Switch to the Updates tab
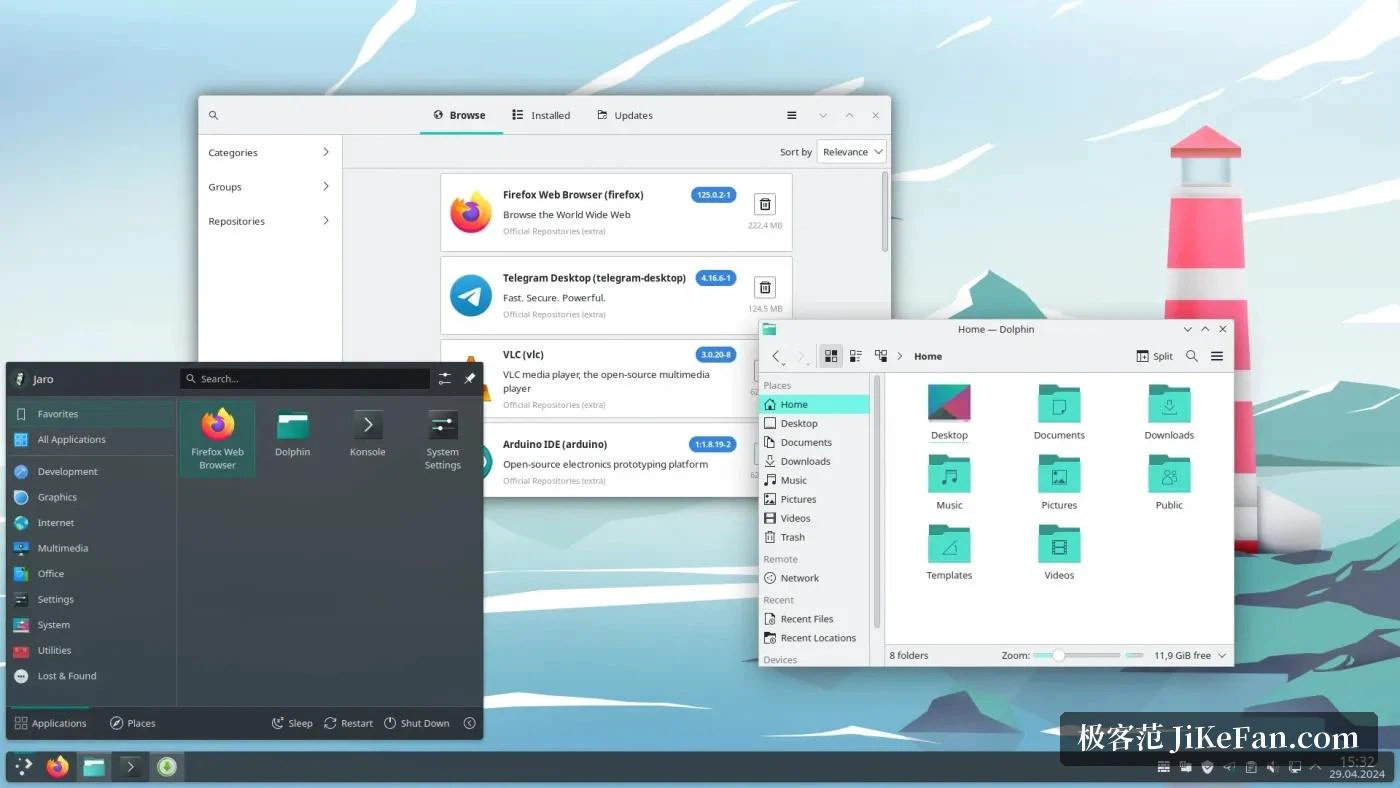This screenshot has width=1400, height=788. coord(625,116)
